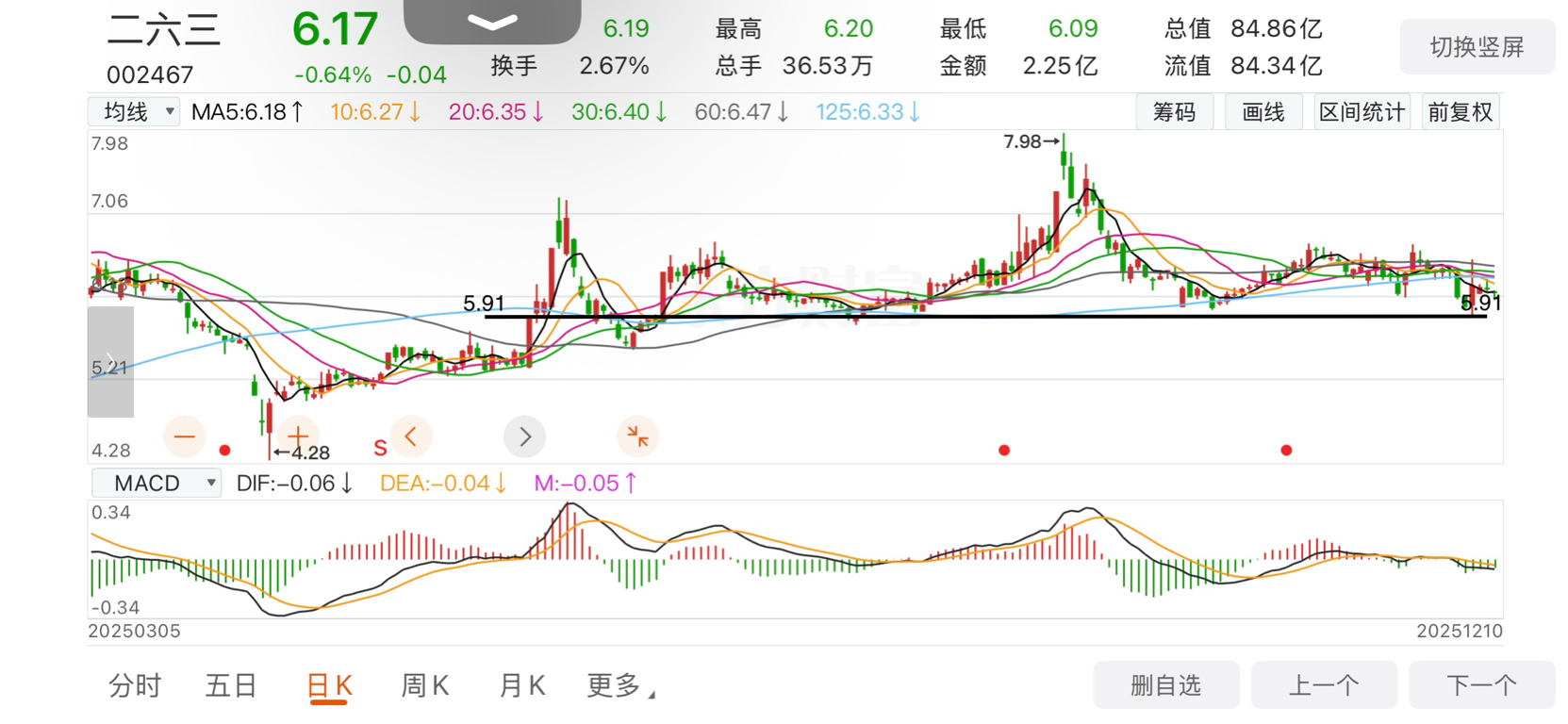This screenshot has width=1568, height=724.
Task: Tap the stock name 二六三
Action: 163,30
